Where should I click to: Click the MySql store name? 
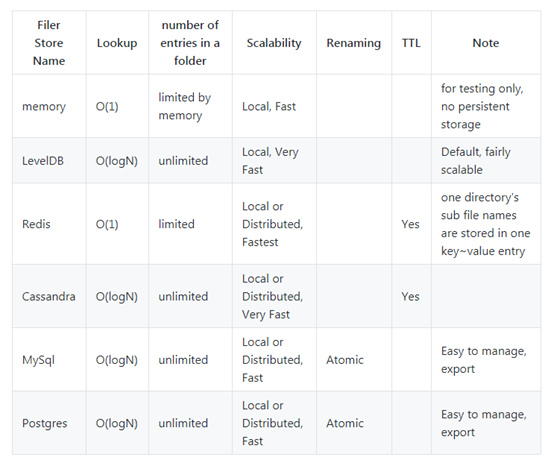[38, 360]
